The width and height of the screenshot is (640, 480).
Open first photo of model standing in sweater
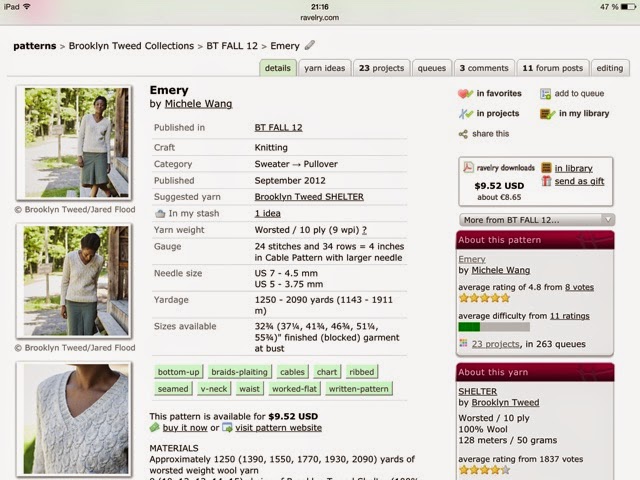coord(74,142)
